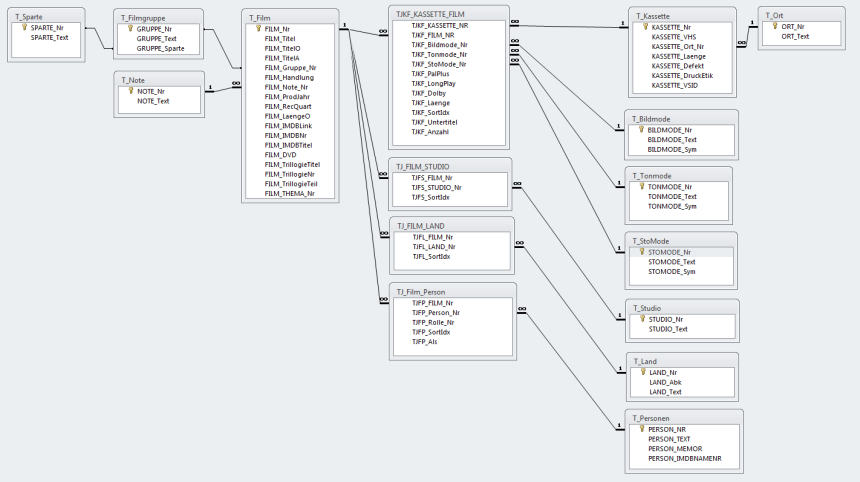
Task: Click the key icon next to GRUPPE_Nr
Action: click(129, 29)
